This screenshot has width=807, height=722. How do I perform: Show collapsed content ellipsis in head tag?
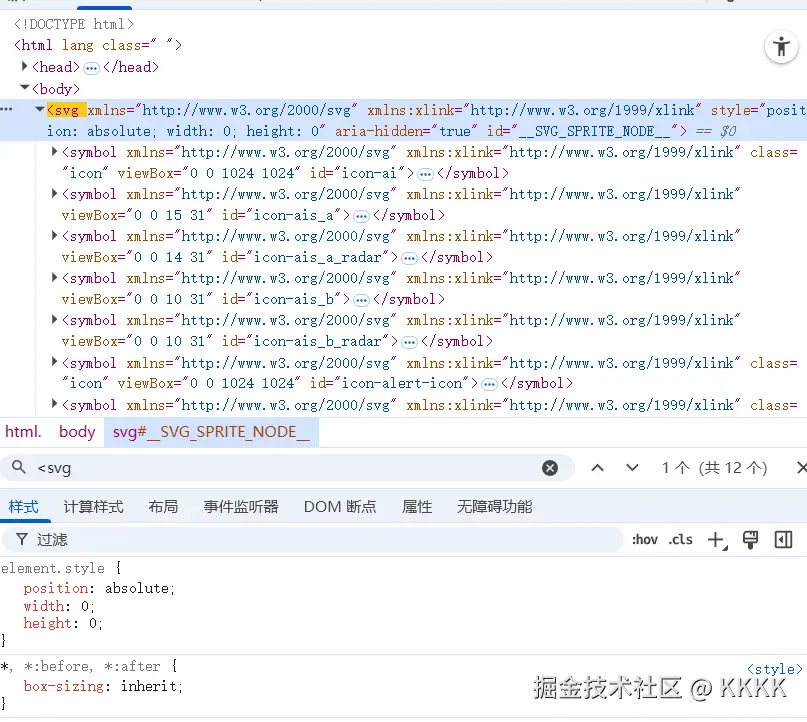[91, 68]
